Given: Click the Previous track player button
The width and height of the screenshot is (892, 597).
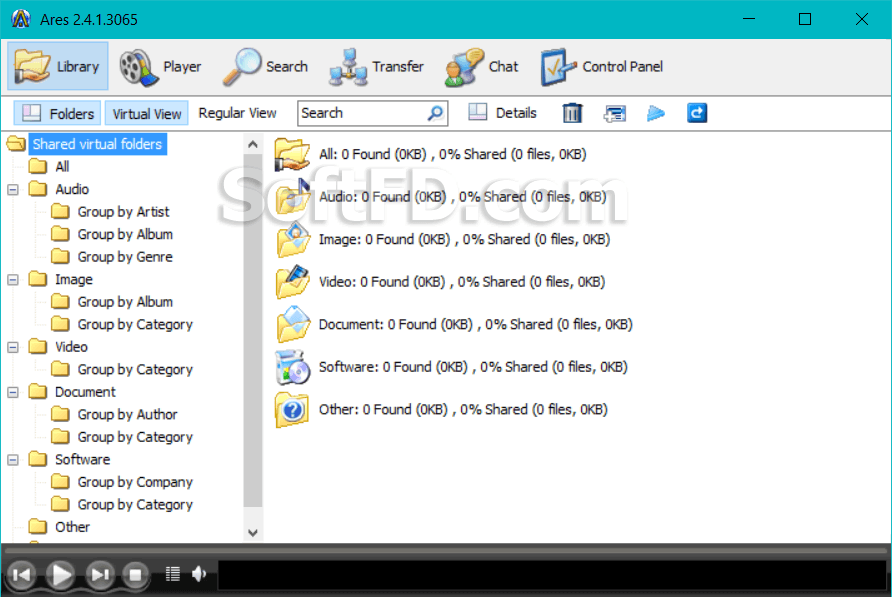Looking at the screenshot, I should [x=22, y=575].
